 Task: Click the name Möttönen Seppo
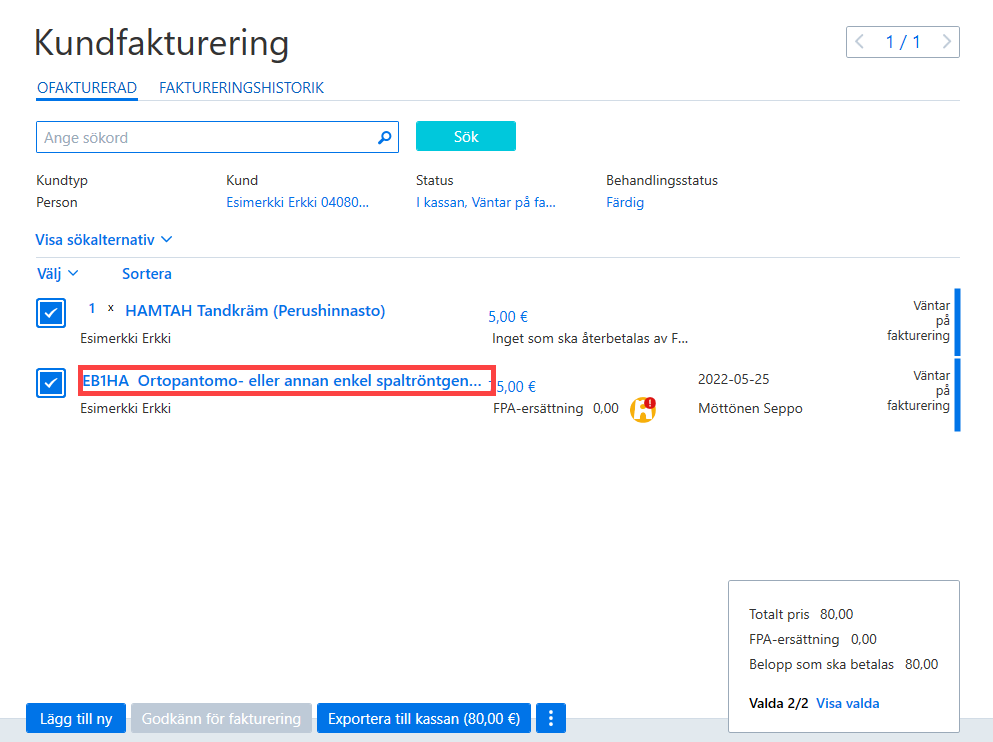coord(750,408)
